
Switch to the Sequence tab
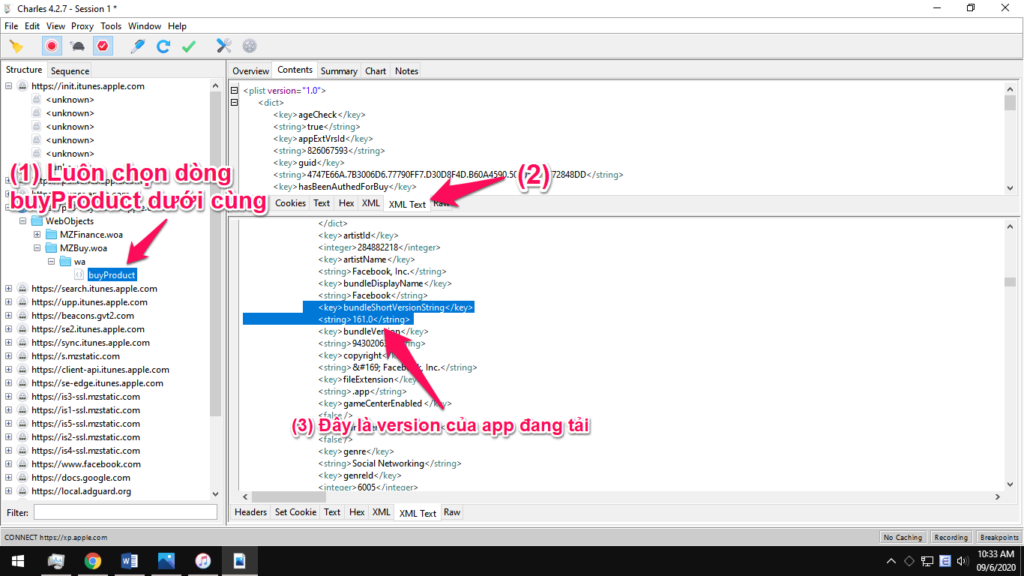[x=70, y=71]
